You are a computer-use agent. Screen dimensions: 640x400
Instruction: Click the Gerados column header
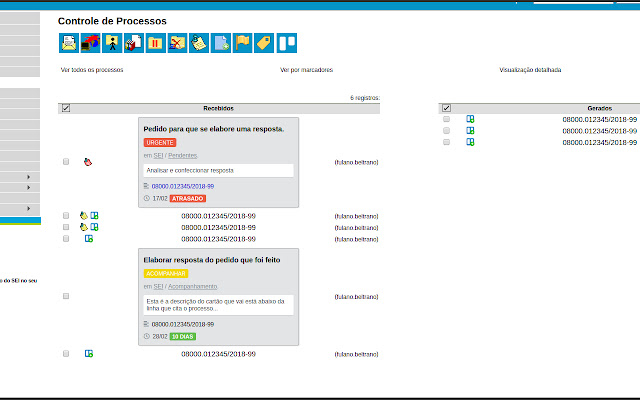point(600,108)
